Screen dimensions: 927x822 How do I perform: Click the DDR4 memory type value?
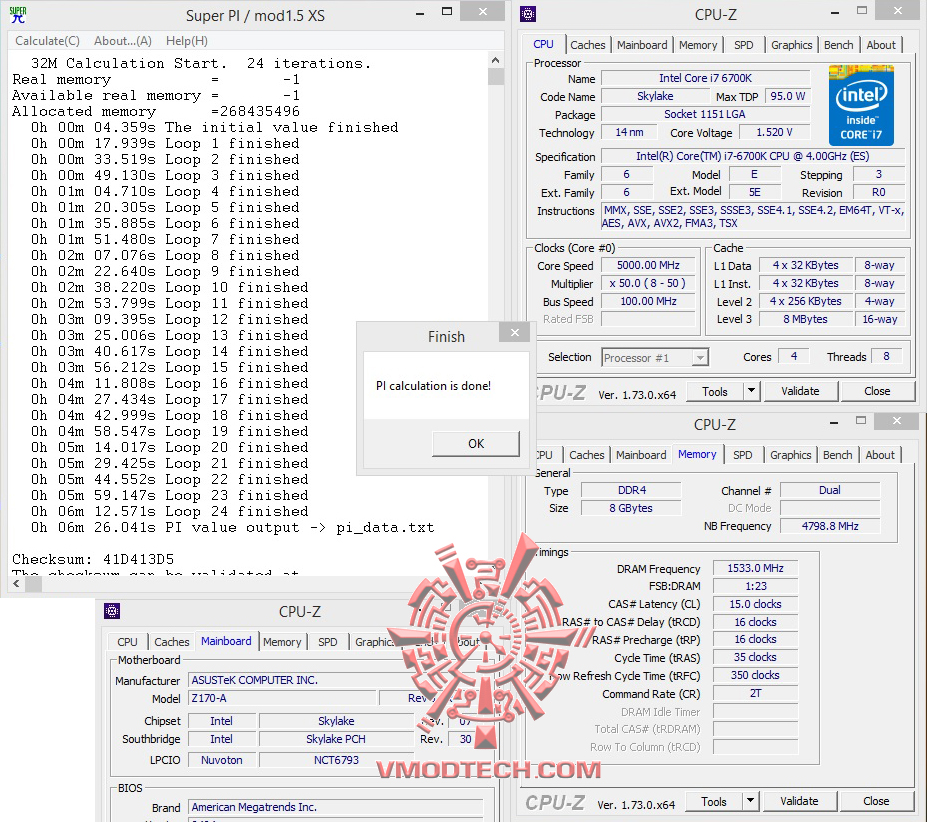(x=631, y=490)
